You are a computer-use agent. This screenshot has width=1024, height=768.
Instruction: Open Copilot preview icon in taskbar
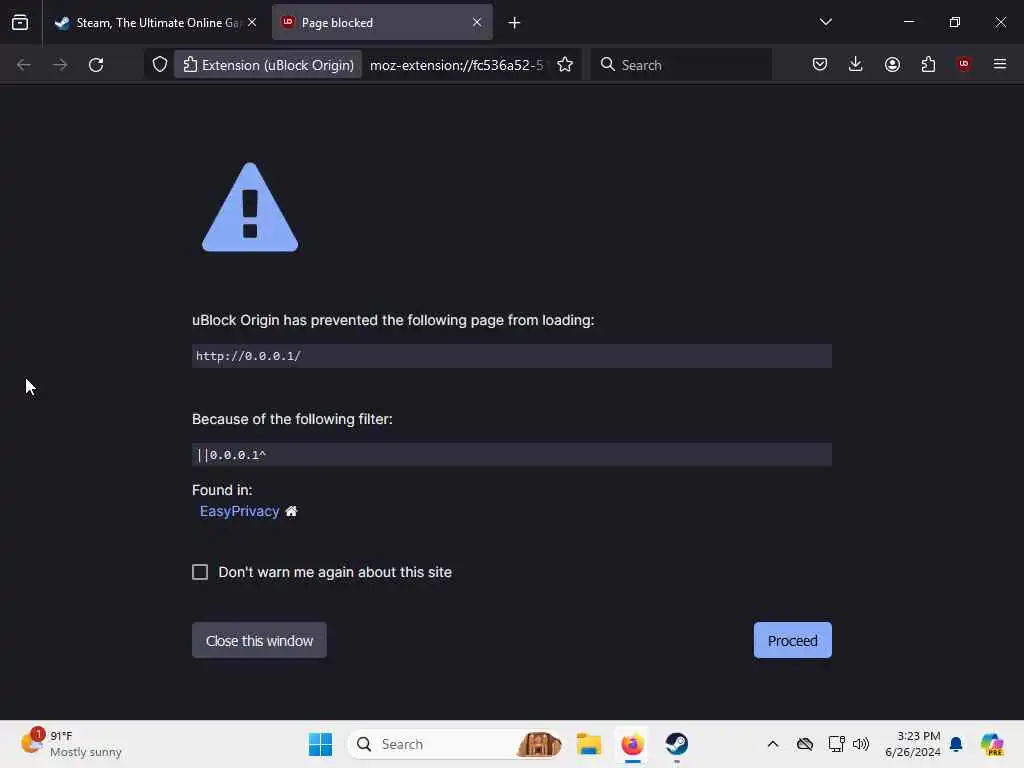coord(992,744)
